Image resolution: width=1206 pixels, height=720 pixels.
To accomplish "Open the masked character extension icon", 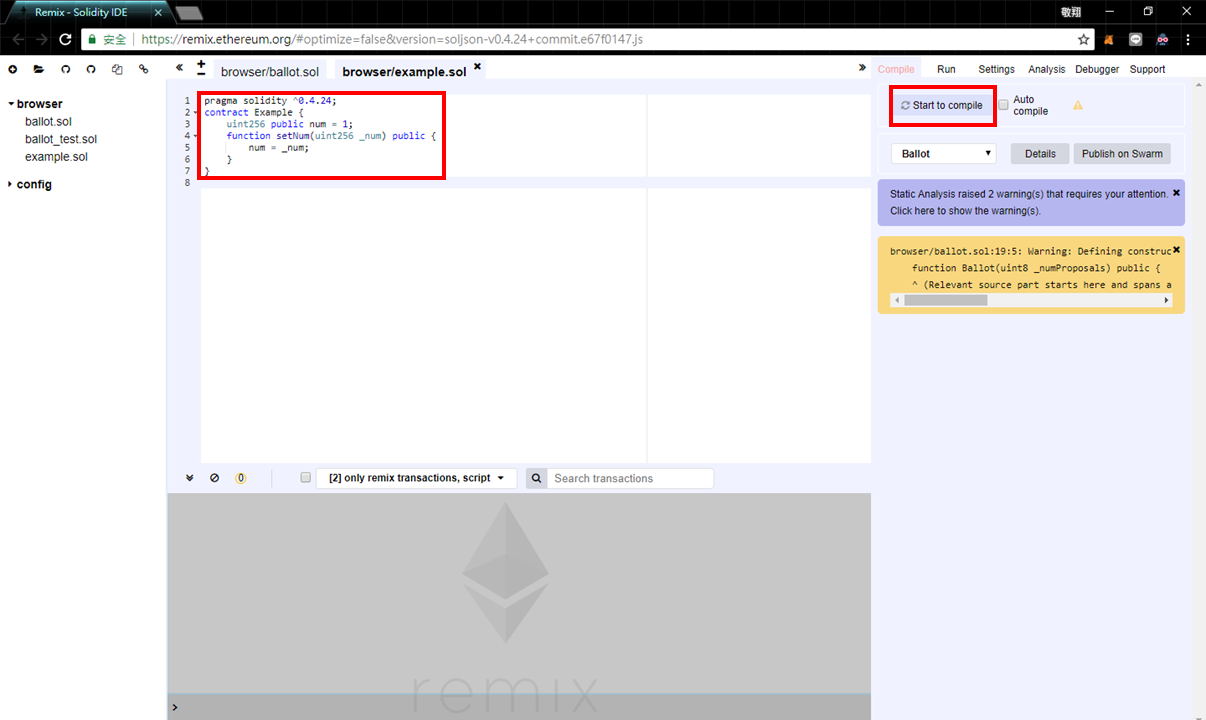I will pyautogui.click(x=1162, y=40).
